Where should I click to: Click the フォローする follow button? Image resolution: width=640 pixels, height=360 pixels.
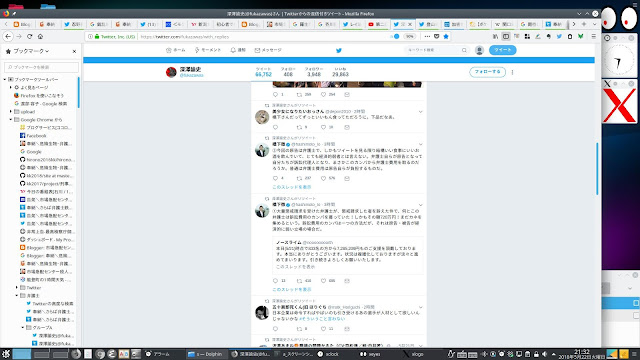(487, 72)
